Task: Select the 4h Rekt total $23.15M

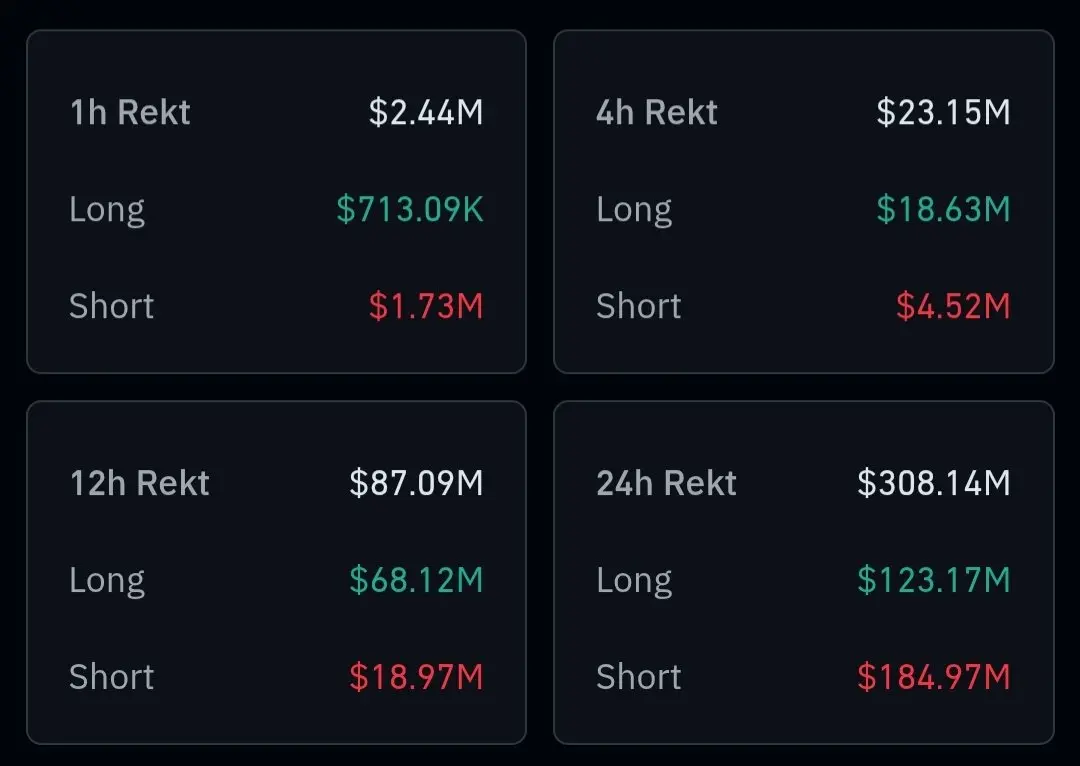Action: pyautogui.click(x=944, y=112)
